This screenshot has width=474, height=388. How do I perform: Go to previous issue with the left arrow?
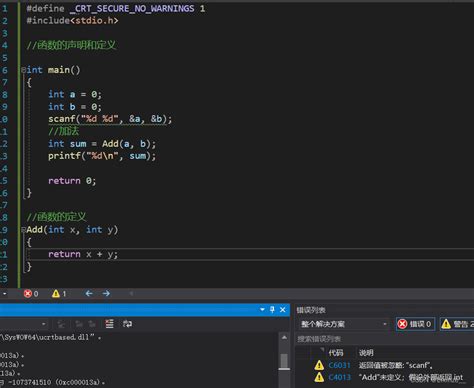(x=89, y=294)
